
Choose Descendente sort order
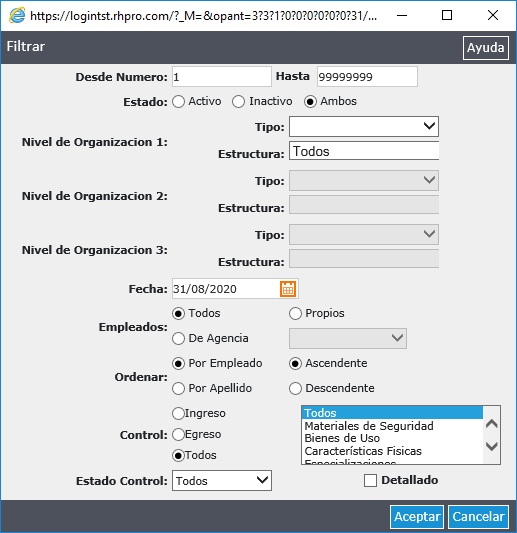click(x=295, y=389)
